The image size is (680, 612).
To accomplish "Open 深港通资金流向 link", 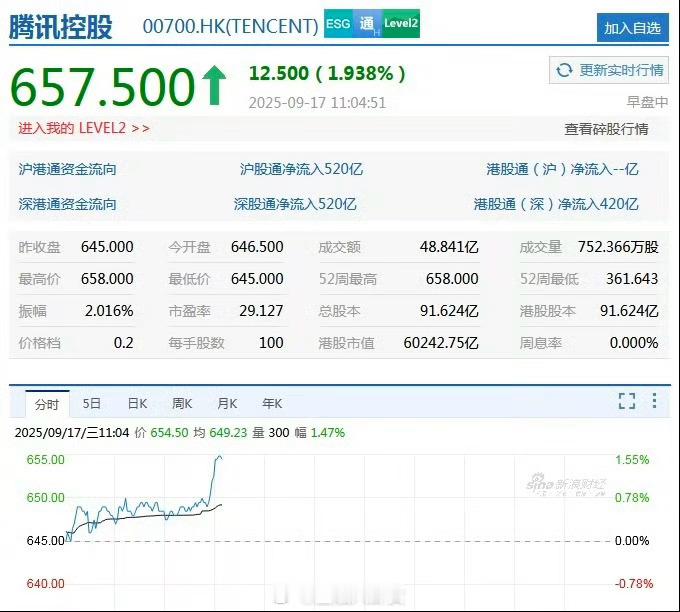I will (x=67, y=204).
